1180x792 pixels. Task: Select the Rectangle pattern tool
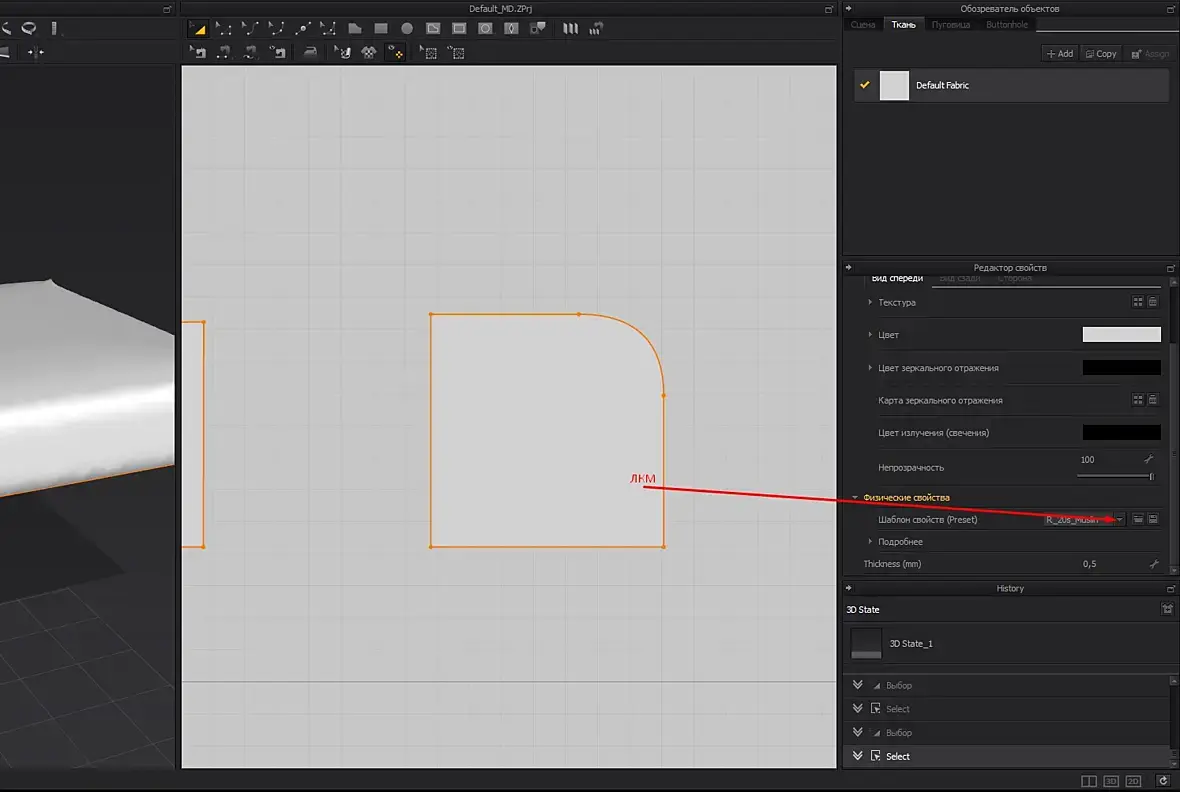click(x=381, y=29)
